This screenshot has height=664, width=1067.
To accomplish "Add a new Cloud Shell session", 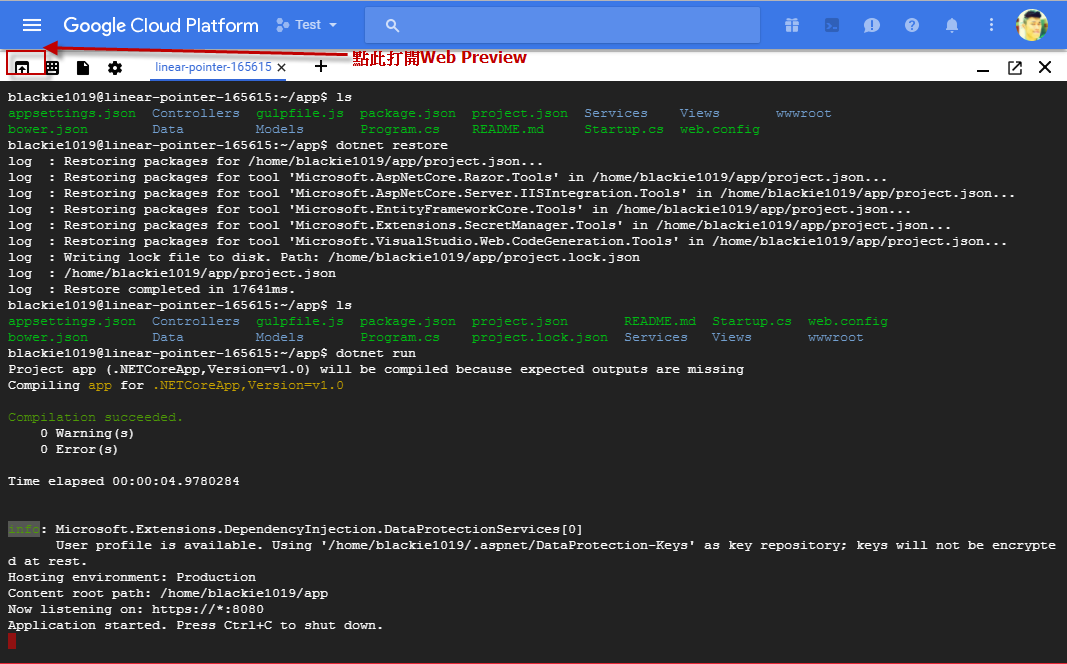I will pyautogui.click(x=321, y=67).
